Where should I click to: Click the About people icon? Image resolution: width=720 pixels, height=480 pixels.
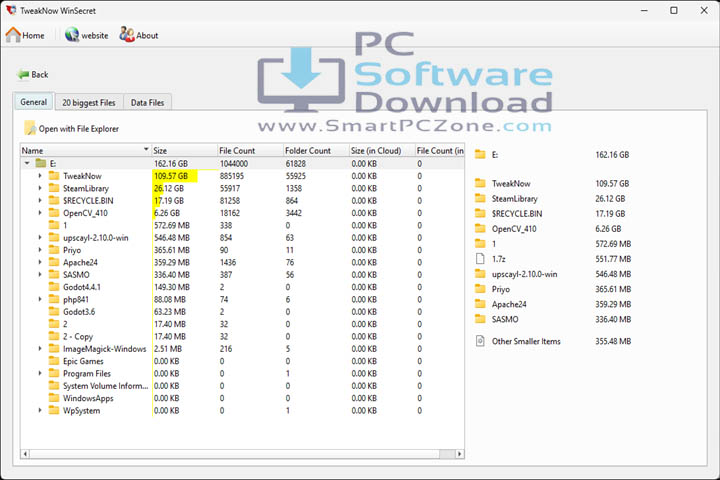point(127,34)
